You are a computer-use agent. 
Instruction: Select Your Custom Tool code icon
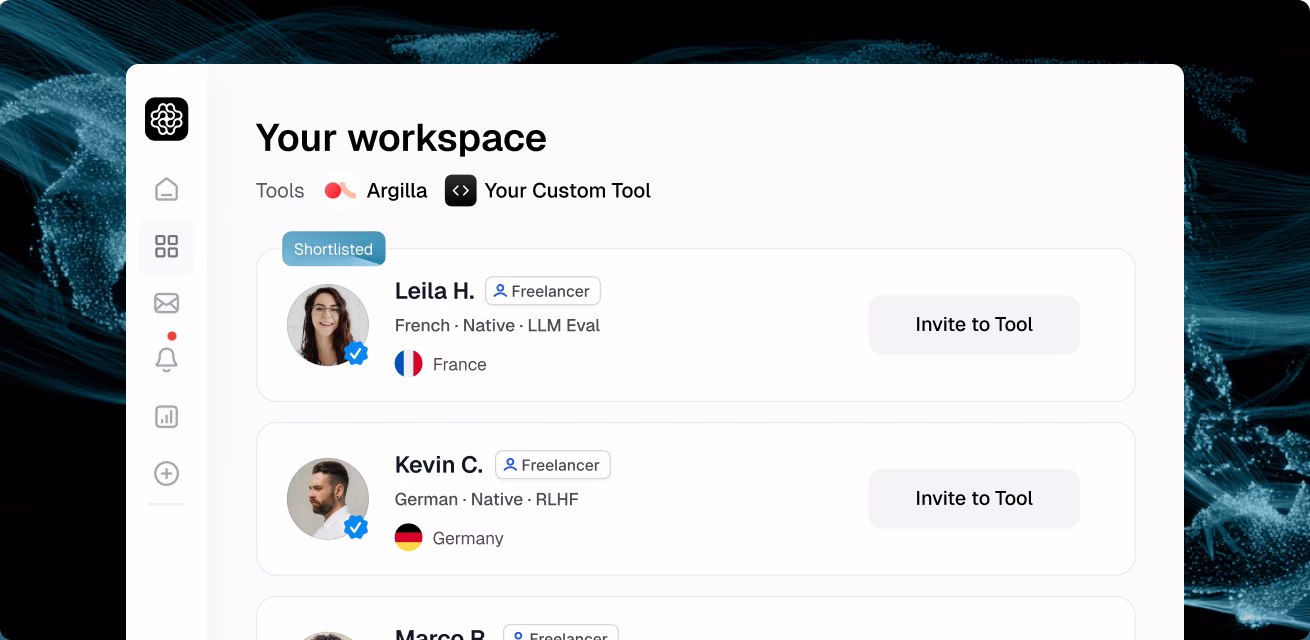460,190
